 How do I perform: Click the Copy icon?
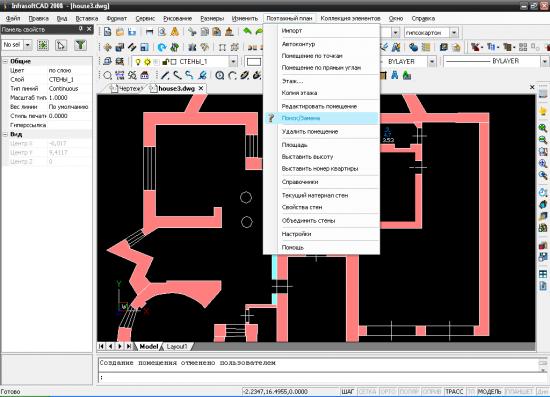tap(204, 32)
